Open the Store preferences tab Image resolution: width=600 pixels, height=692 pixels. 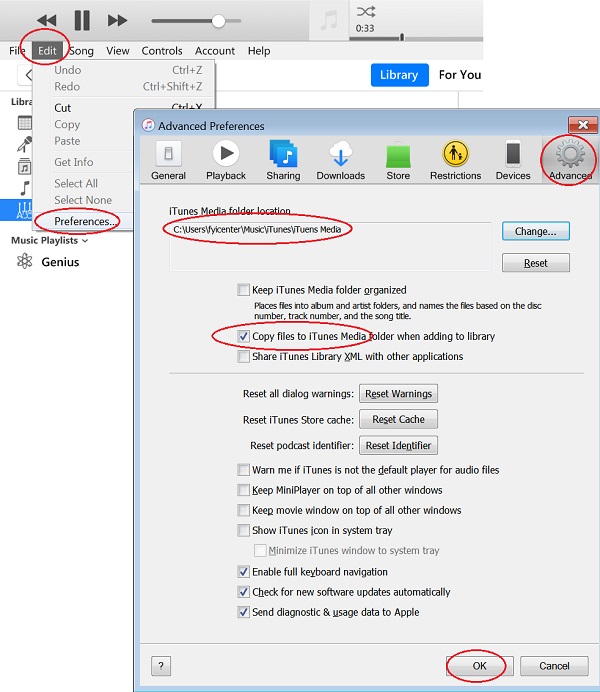coord(398,161)
